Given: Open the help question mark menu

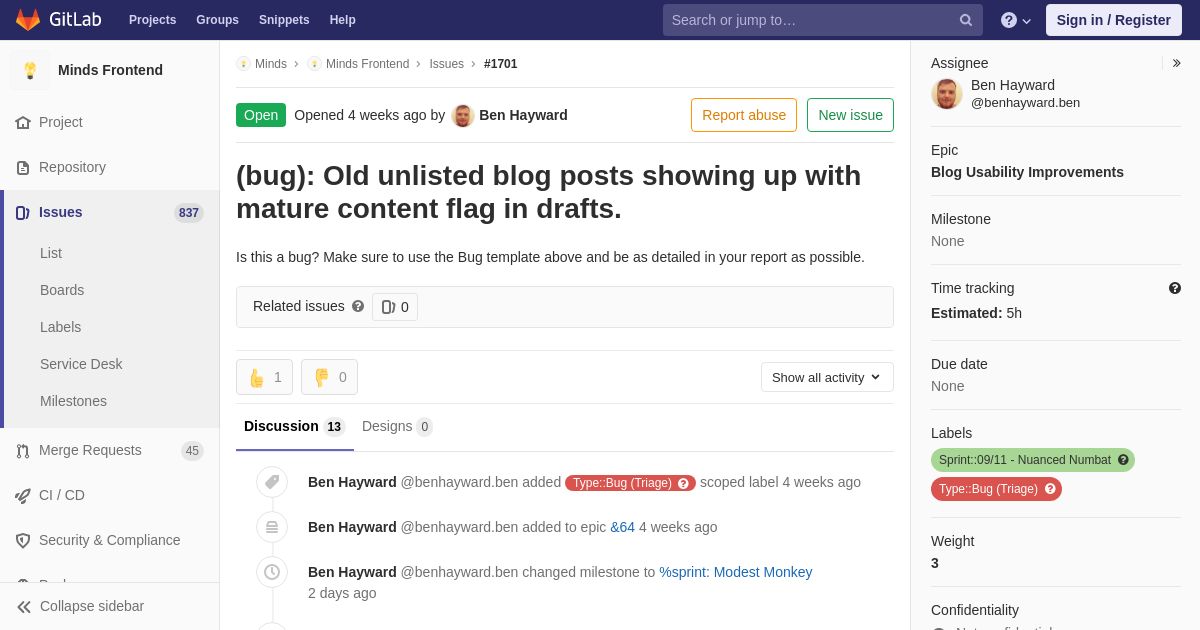Looking at the screenshot, I should 1016,20.
